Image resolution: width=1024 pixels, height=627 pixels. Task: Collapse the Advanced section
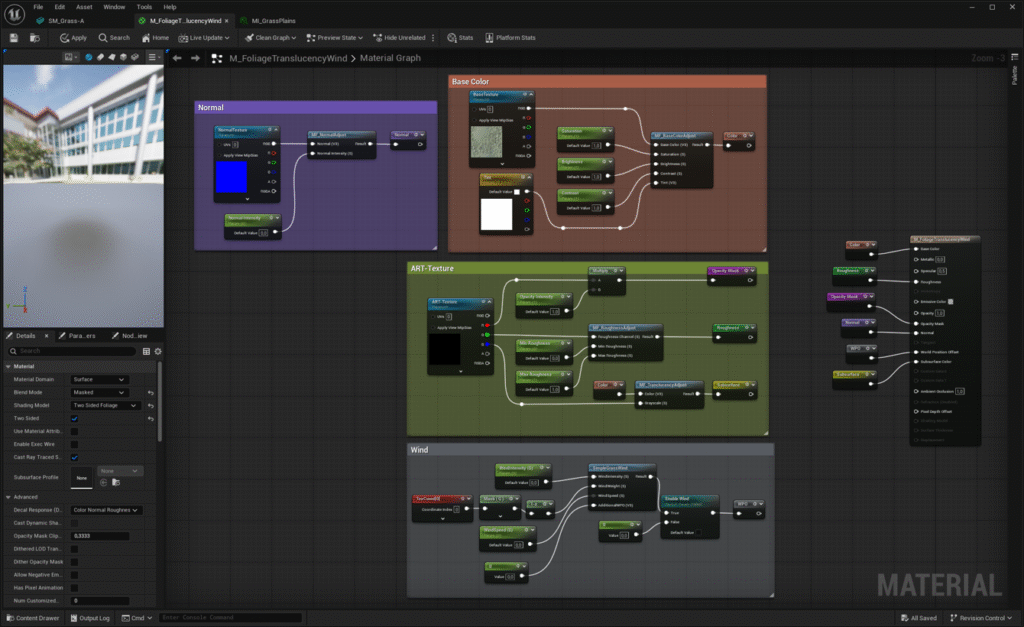[8, 497]
